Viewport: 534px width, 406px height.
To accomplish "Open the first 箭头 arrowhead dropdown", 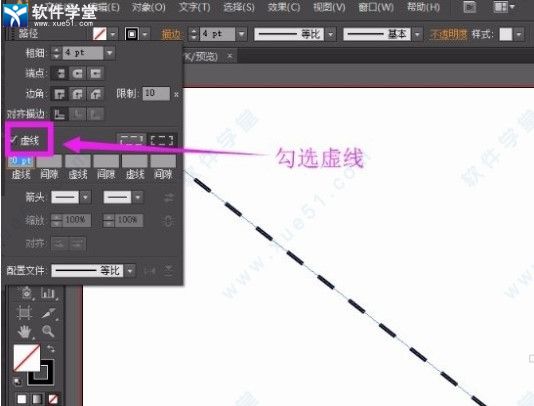I will (x=85, y=197).
